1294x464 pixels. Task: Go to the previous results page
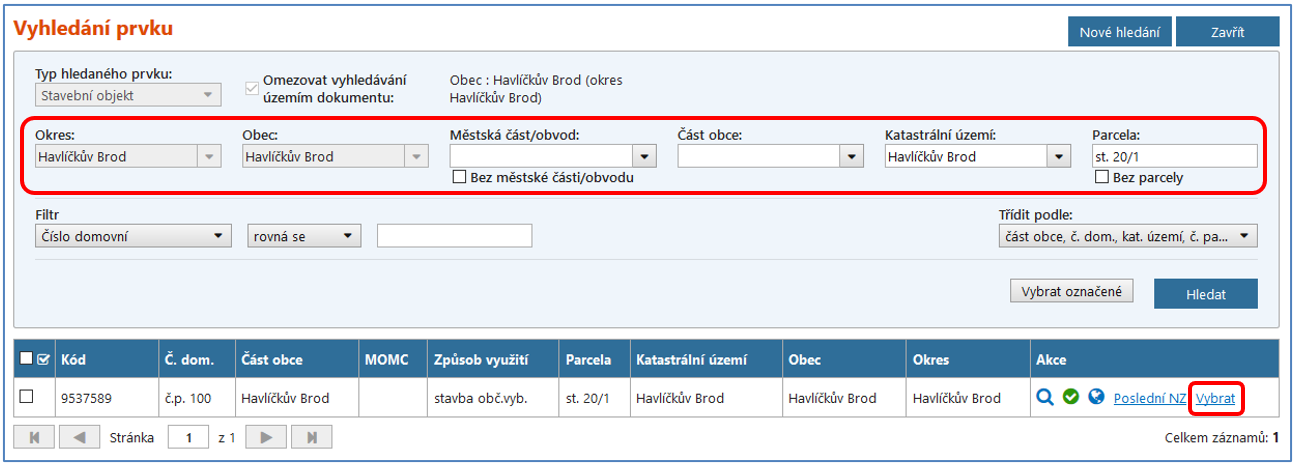[82, 437]
